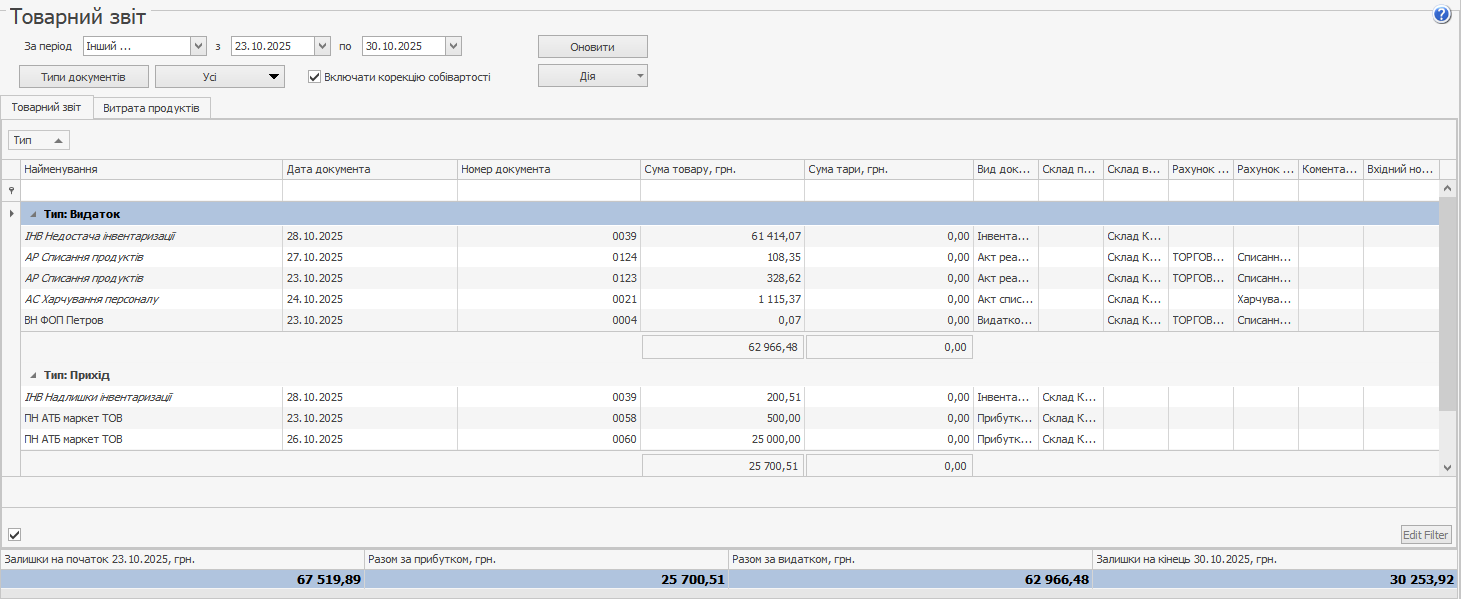
Task: Click the row indicator arrow beside Тип: Видаток
Action: click(11, 214)
